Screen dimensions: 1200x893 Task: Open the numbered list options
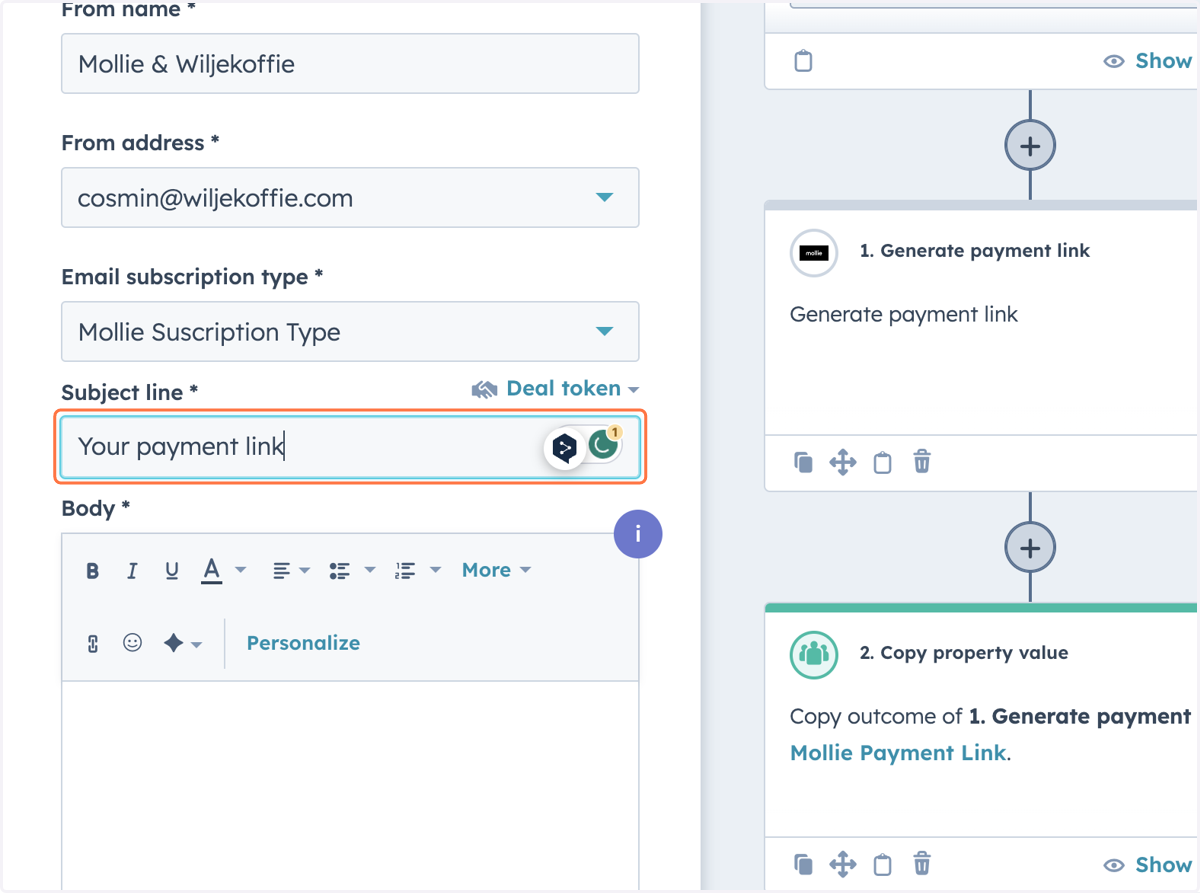pos(418,571)
